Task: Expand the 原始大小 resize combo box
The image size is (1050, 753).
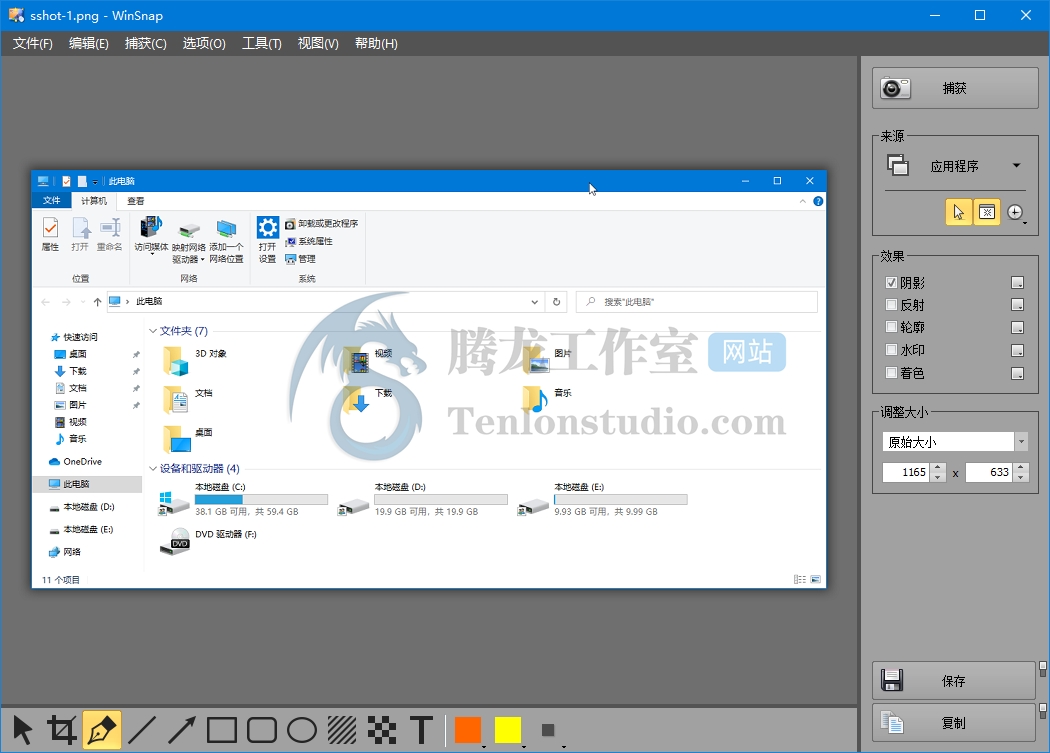Action: tap(1021, 441)
